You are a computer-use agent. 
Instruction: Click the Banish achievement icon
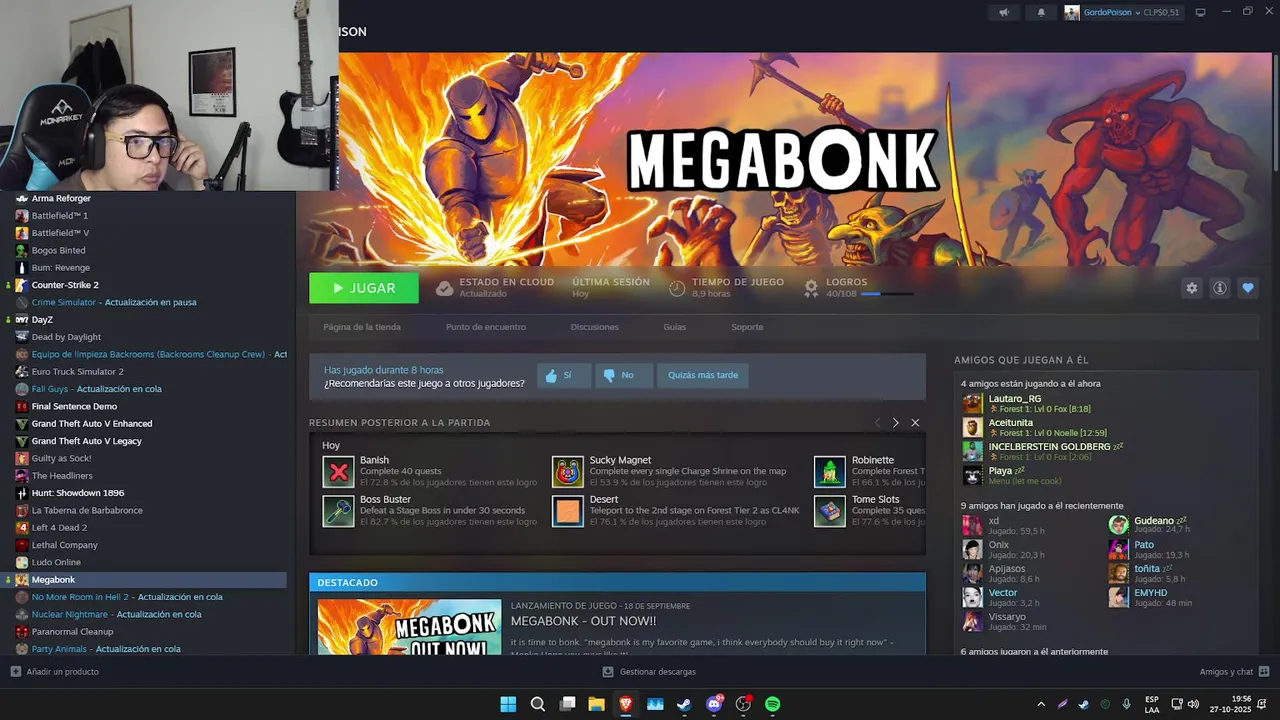339,471
